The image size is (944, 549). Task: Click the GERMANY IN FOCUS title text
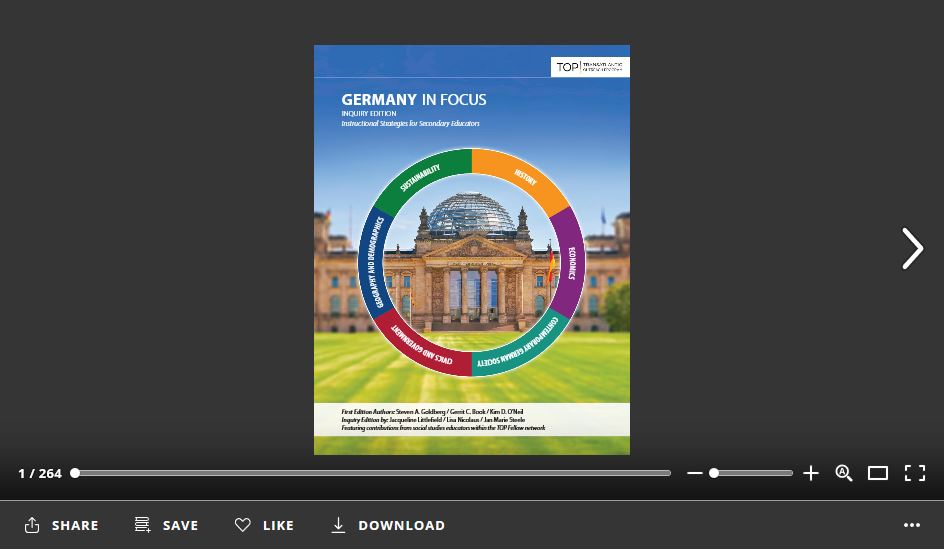coord(414,100)
